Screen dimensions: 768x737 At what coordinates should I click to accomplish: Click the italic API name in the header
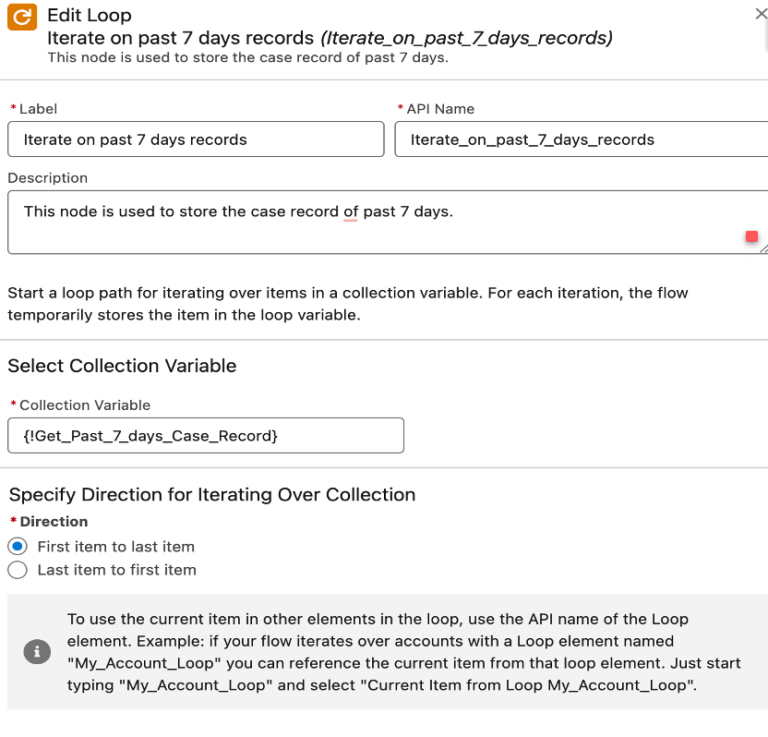point(466,38)
